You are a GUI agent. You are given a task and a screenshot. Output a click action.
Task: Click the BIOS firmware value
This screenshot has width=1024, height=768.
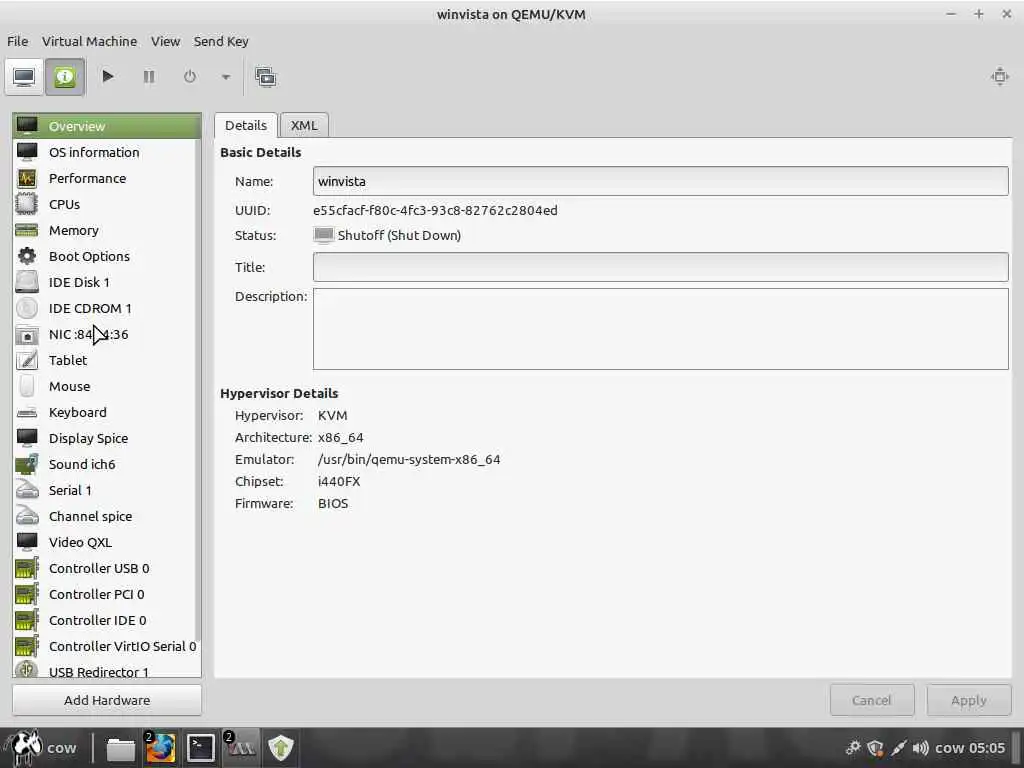[333, 504]
